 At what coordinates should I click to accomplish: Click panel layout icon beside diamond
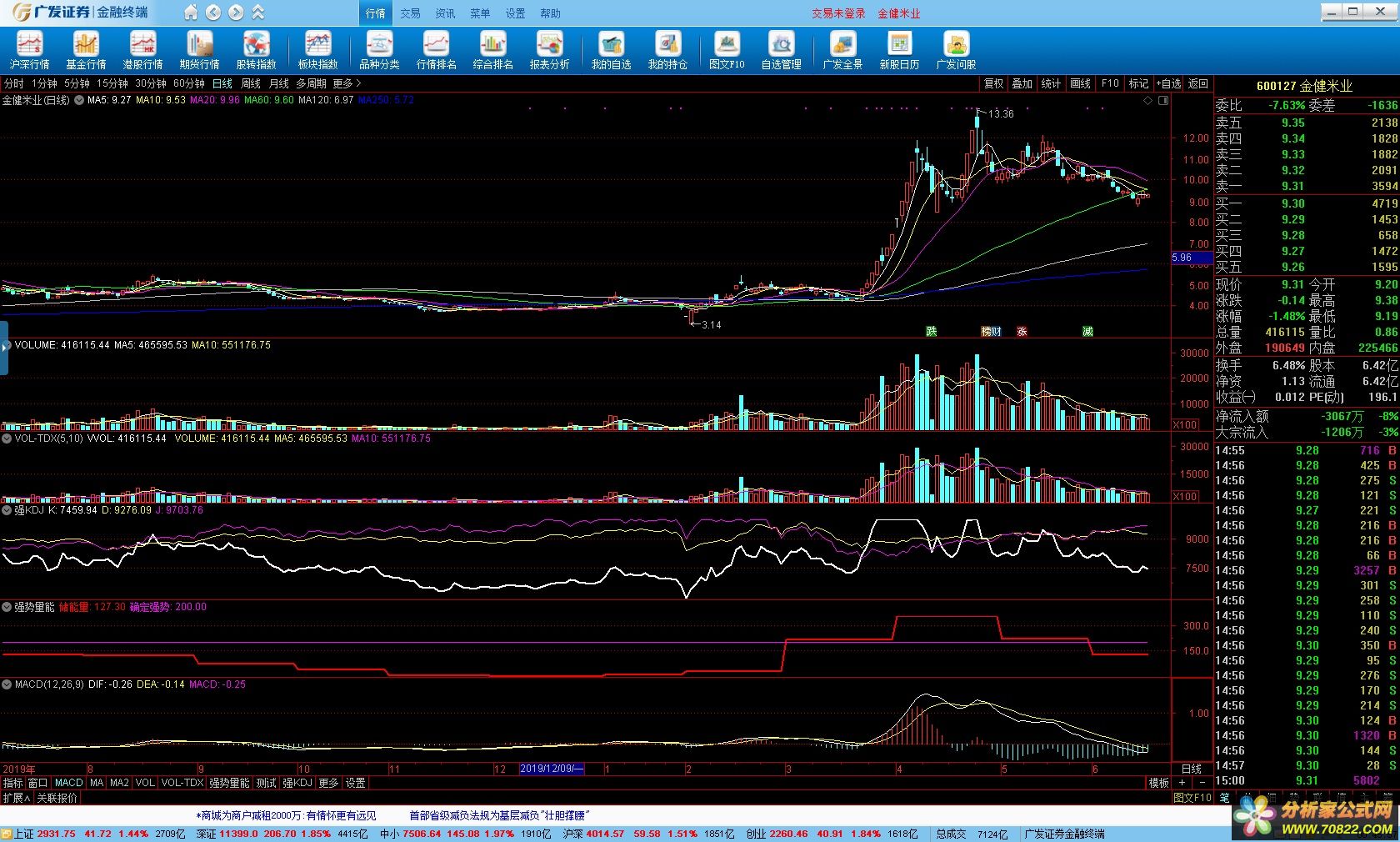(x=1163, y=100)
